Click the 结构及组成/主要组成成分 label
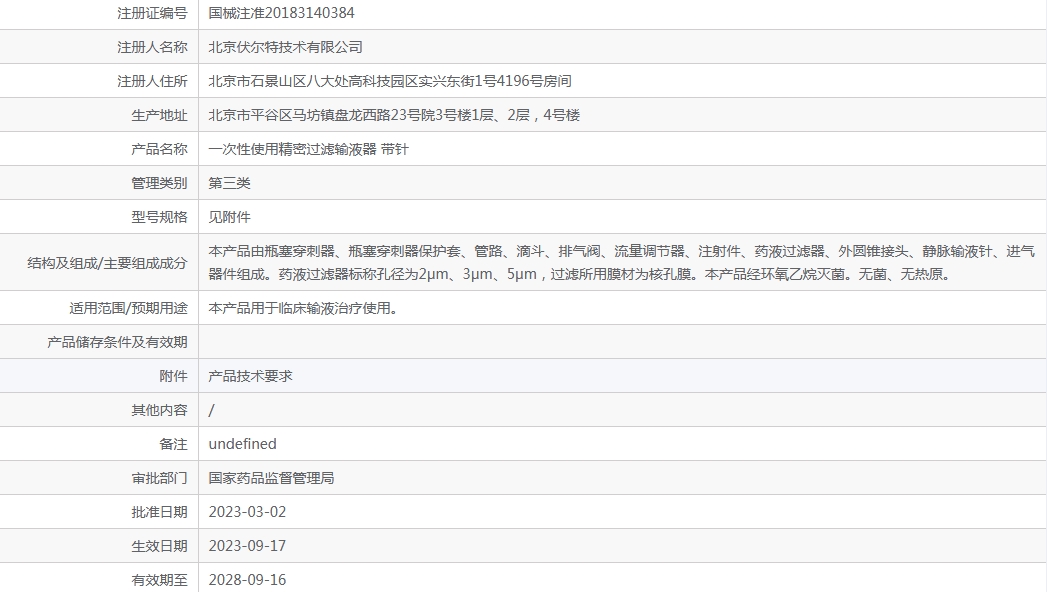Viewport: 1047px width, 592px height. point(107,263)
